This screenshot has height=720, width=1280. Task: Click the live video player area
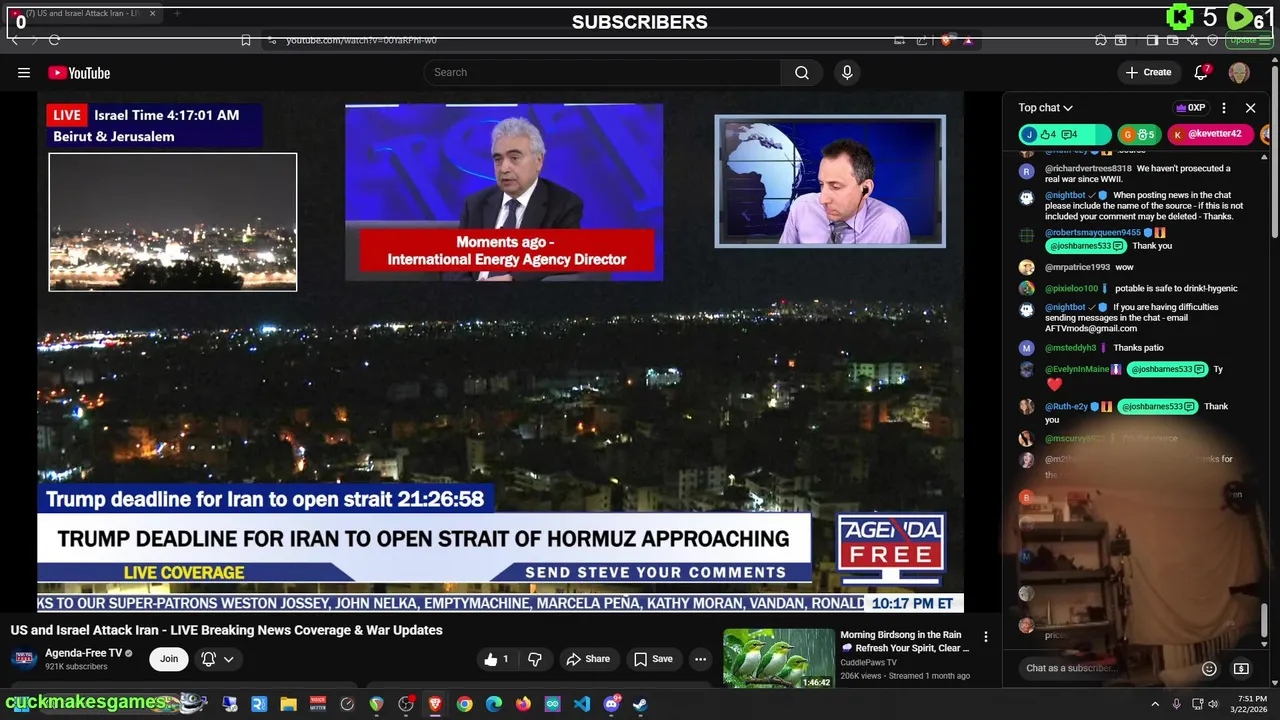coord(500,352)
